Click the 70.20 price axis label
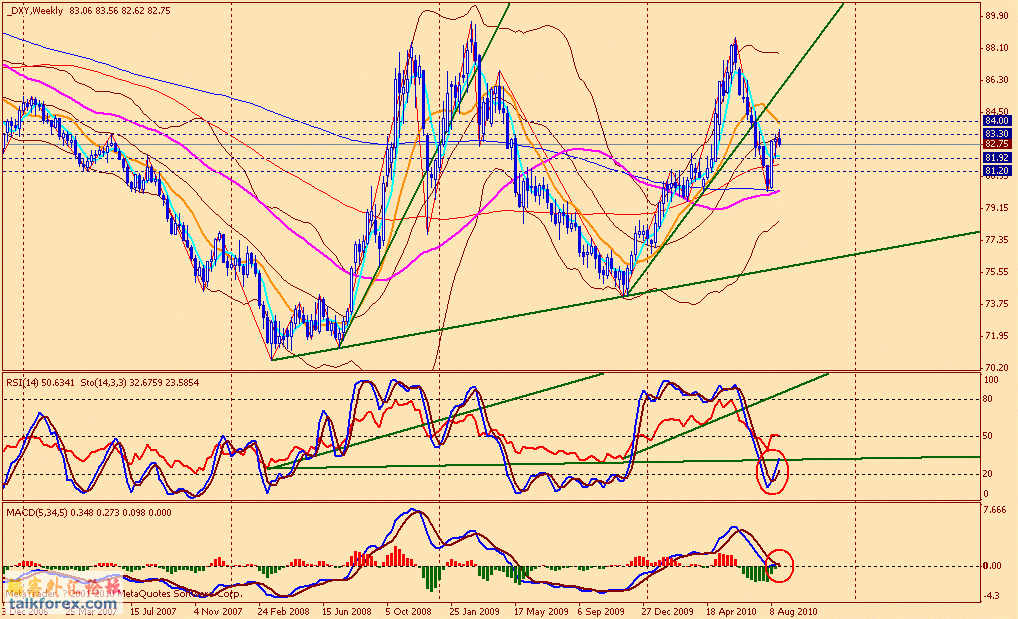Screen dimensions: 1018x619 tap(996, 368)
